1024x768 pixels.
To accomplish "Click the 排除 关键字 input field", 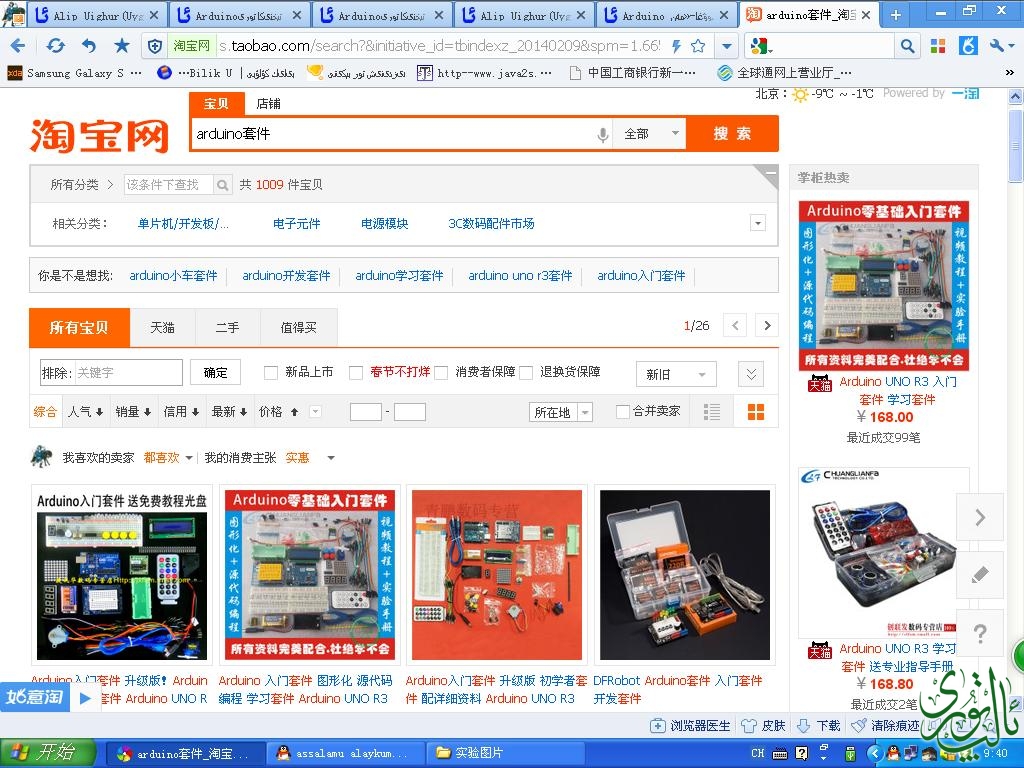I will pos(111,372).
